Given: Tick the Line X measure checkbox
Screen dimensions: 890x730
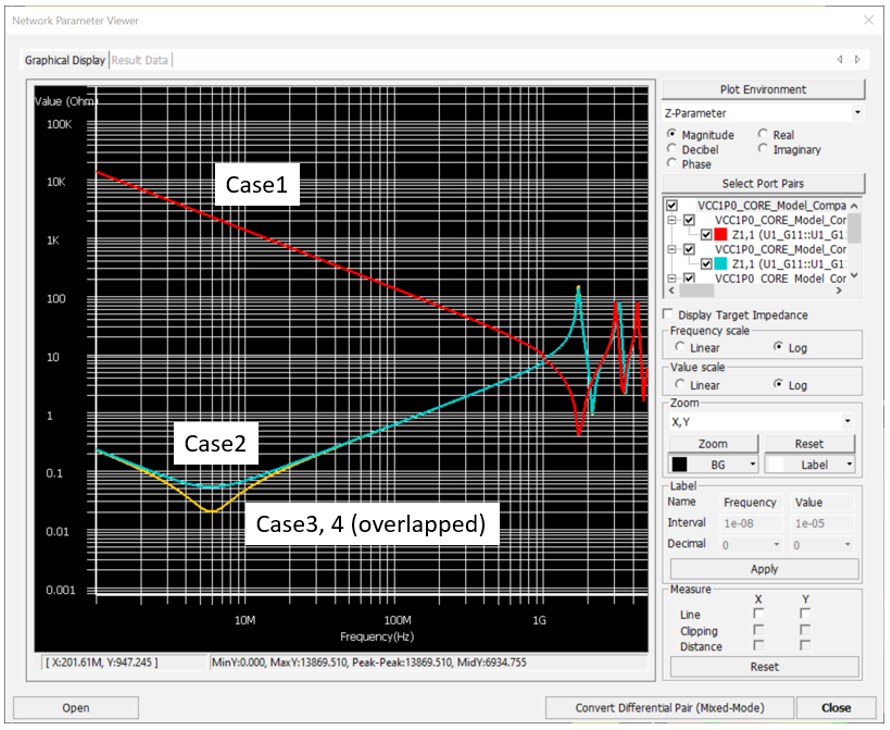Looking at the screenshot, I should click(x=758, y=614).
